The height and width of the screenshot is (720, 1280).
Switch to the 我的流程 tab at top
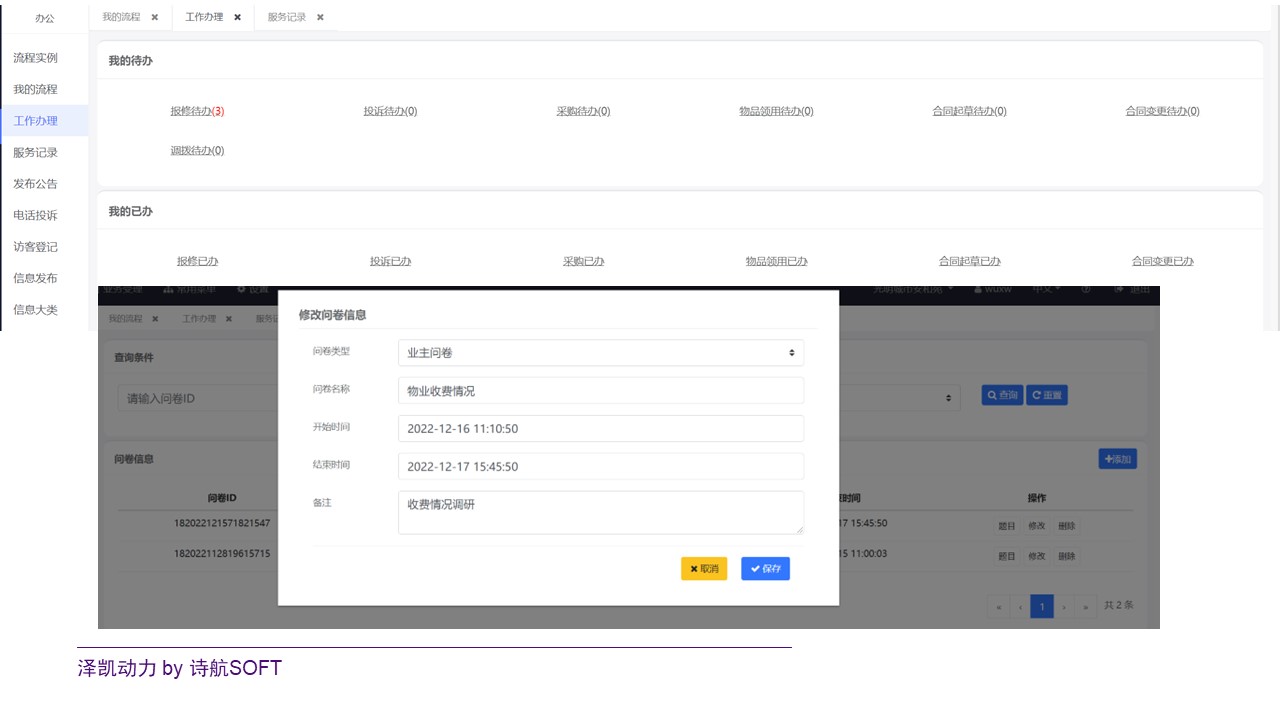[121, 17]
